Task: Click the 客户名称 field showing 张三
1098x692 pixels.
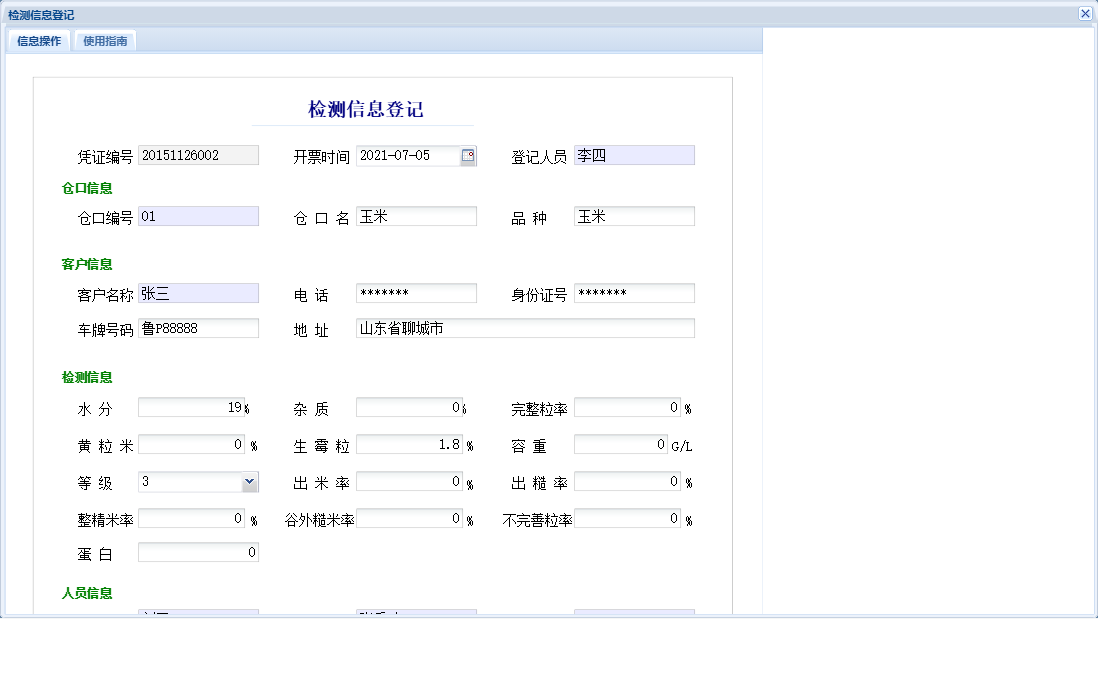Action: pyautogui.click(x=198, y=292)
